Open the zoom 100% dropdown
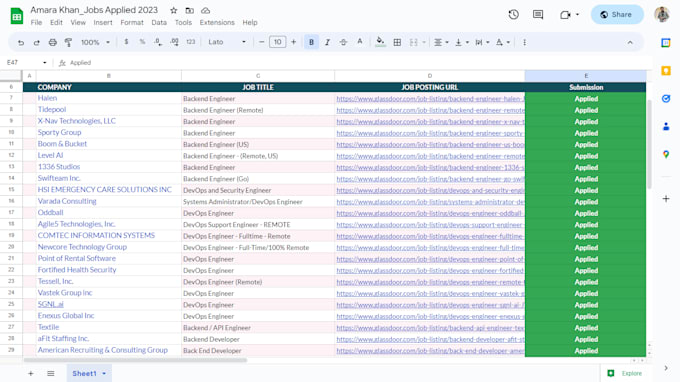Screen dimensions: 680x382 pos(95,42)
